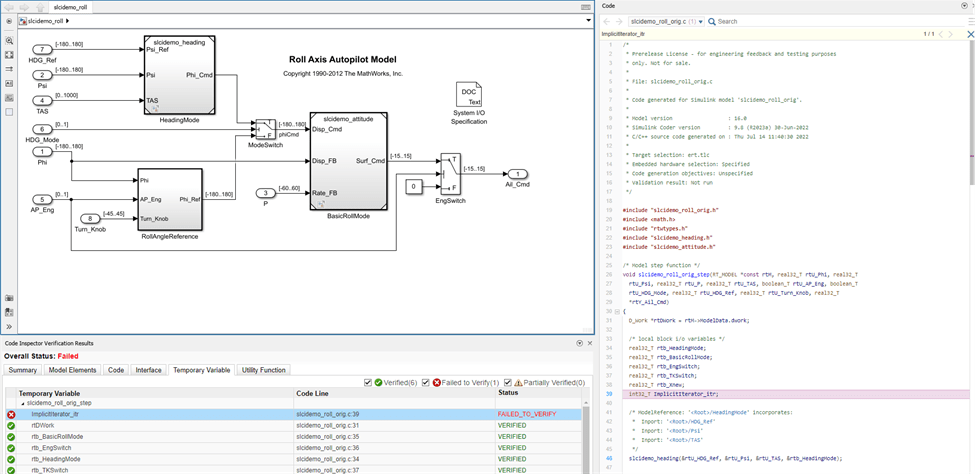The height and width of the screenshot is (474, 977).
Task: Click the red failed icon beside ImplicitIterator_itr
Action: 11,414
